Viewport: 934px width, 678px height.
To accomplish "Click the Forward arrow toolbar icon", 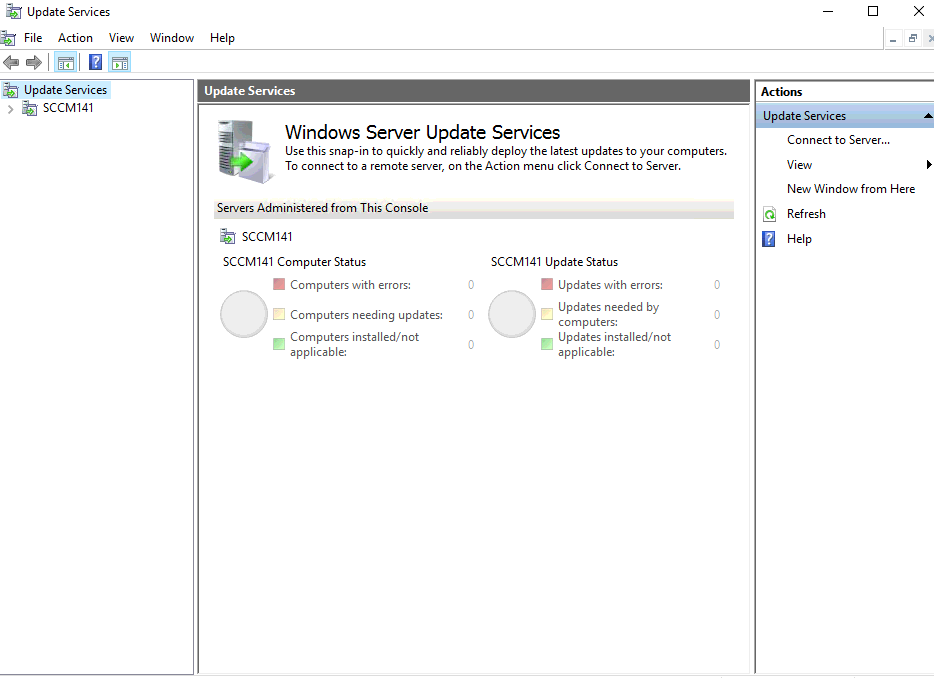I will (x=34, y=62).
